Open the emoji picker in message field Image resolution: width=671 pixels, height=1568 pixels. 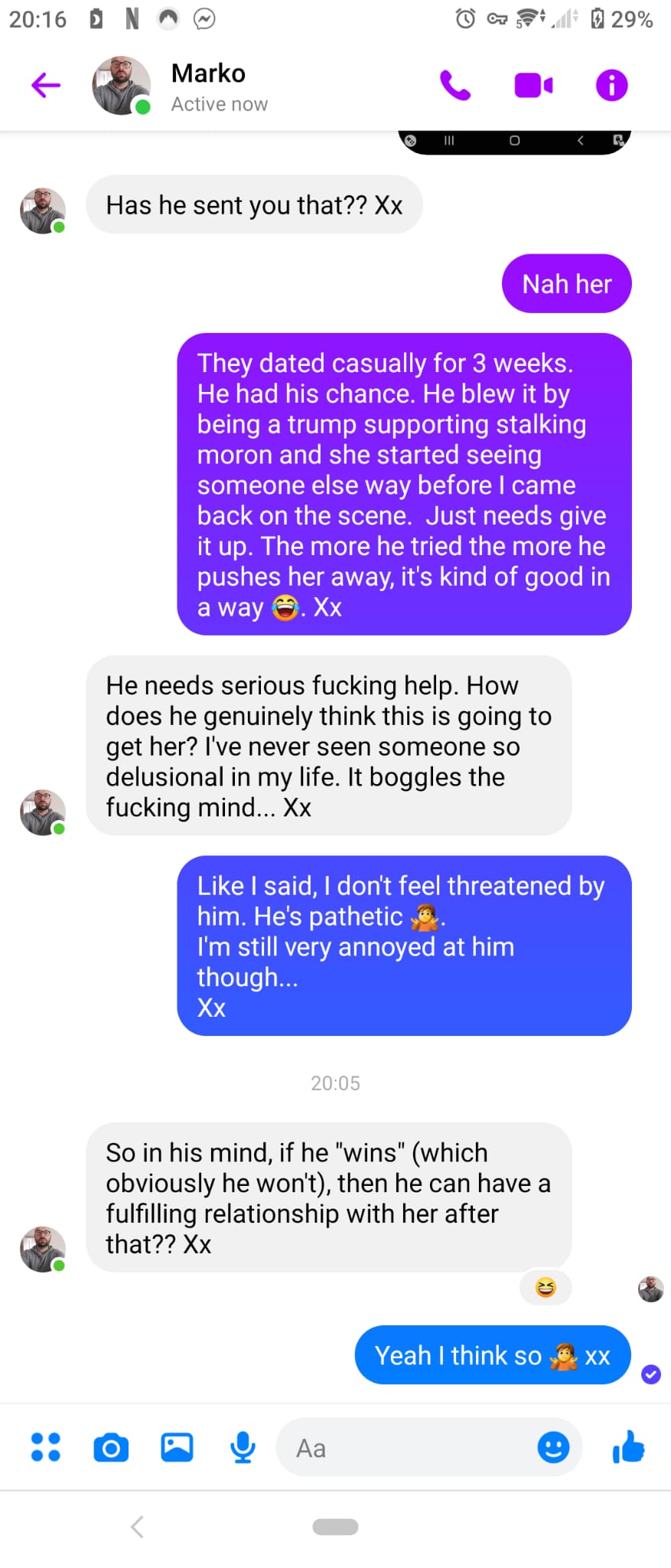coord(553,1447)
